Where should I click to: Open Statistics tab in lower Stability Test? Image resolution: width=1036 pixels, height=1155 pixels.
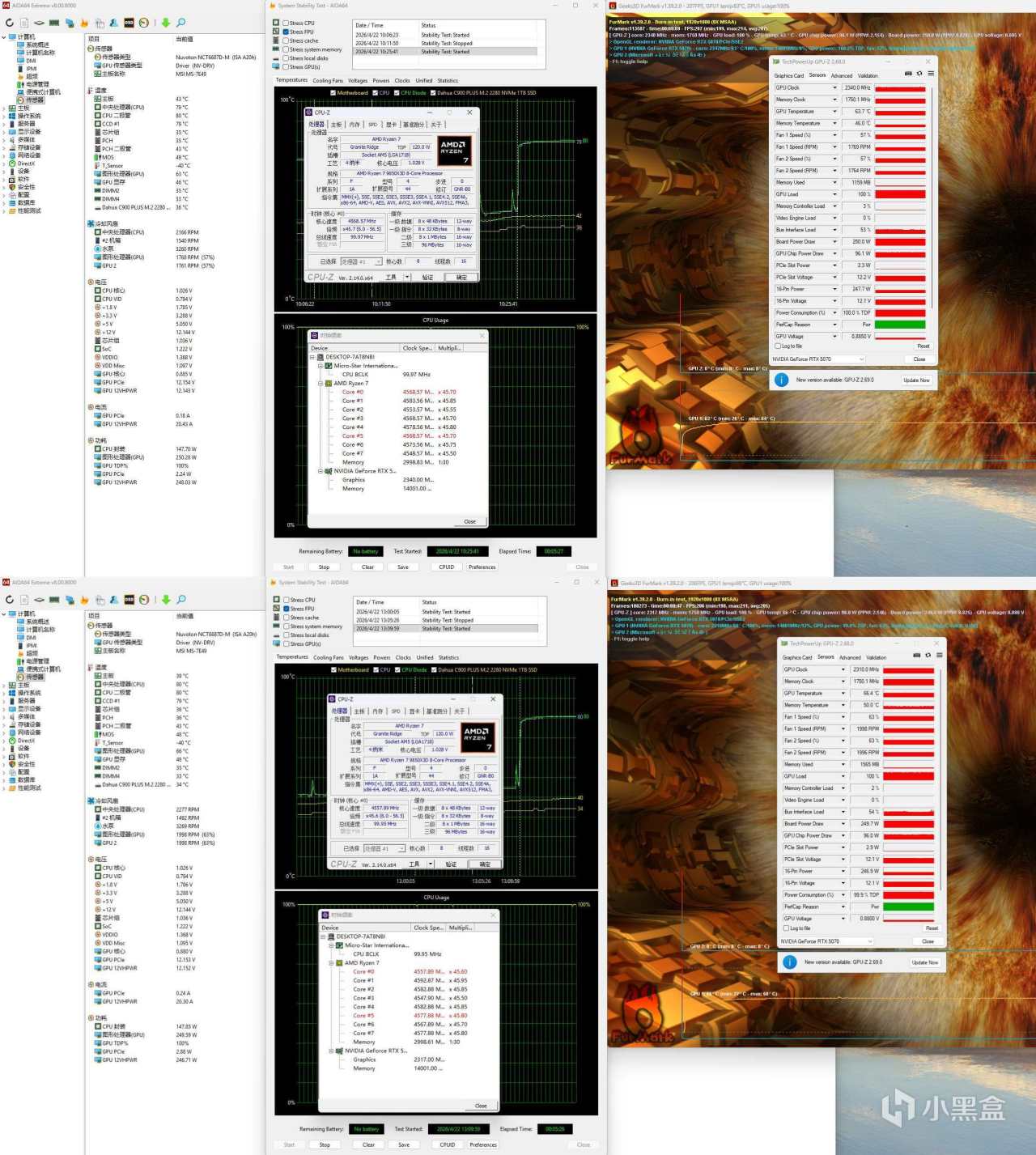[448, 658]
